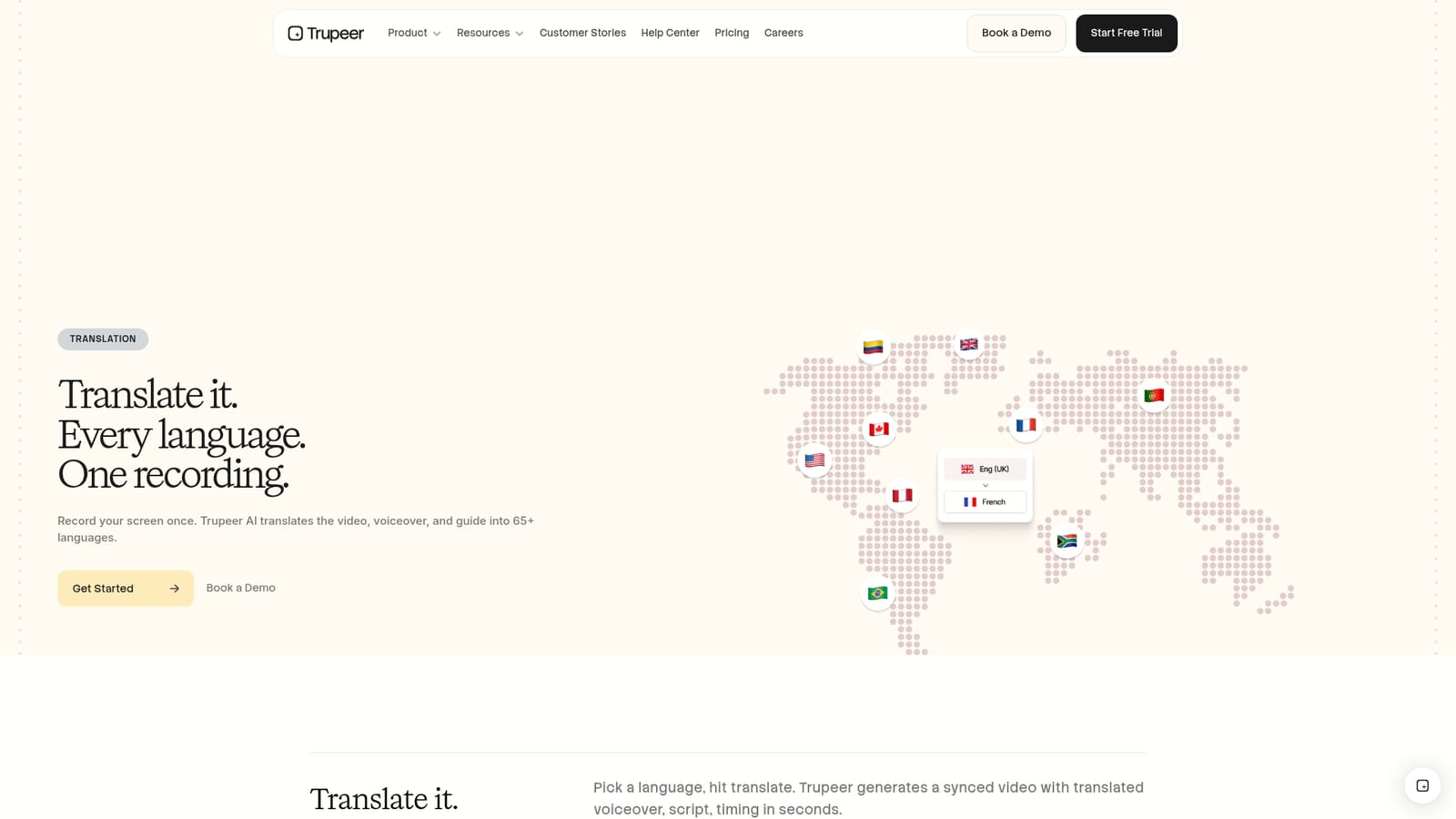Click the Book a Demo navbar button
The image size is (1456, 819).
(x=1016, y=33)
